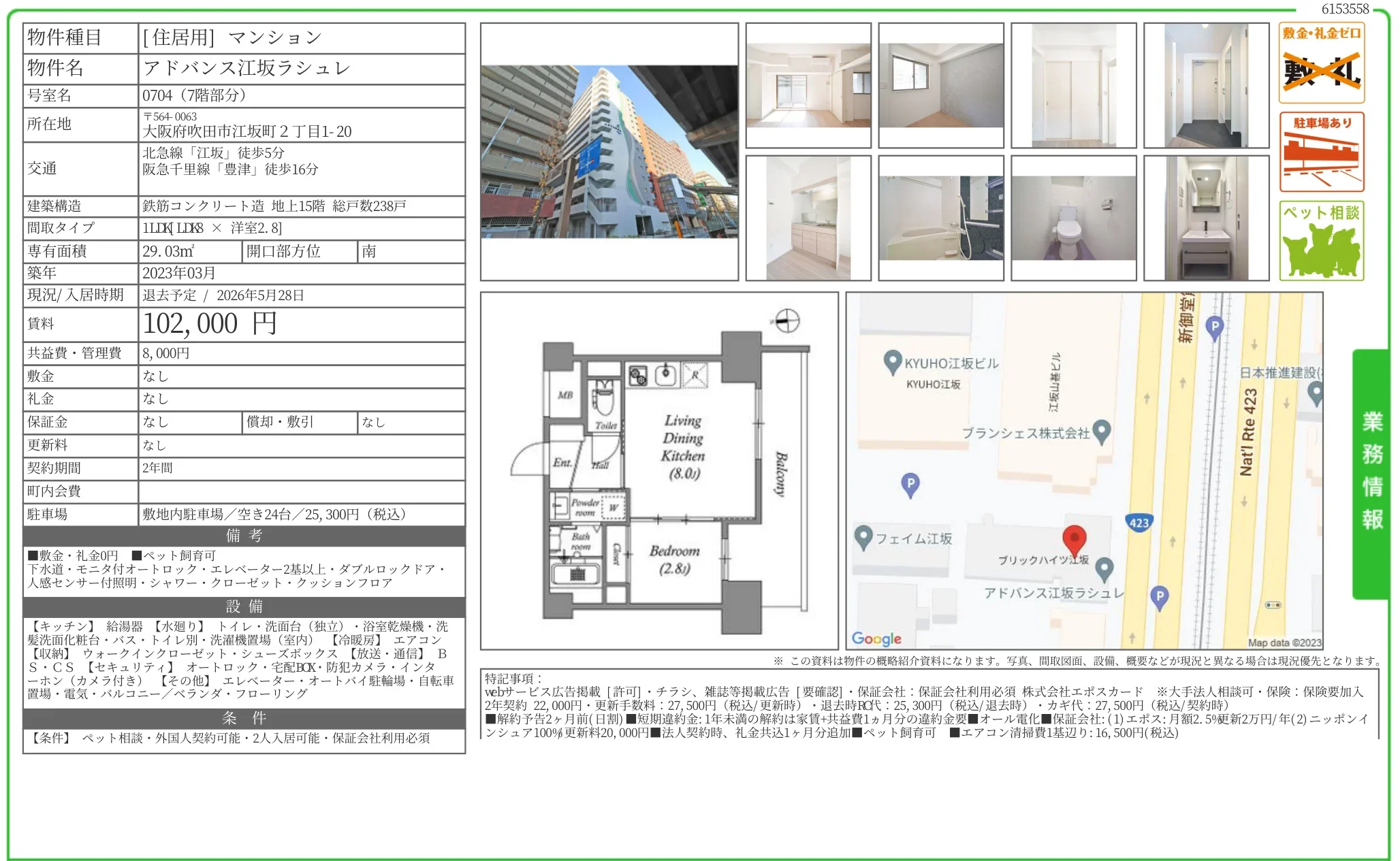The height and width of the screenshot is (861, 1400).
Task: Click the フェイム江坂 map pin
Action: pyautogui.click(x=863, y=537)
